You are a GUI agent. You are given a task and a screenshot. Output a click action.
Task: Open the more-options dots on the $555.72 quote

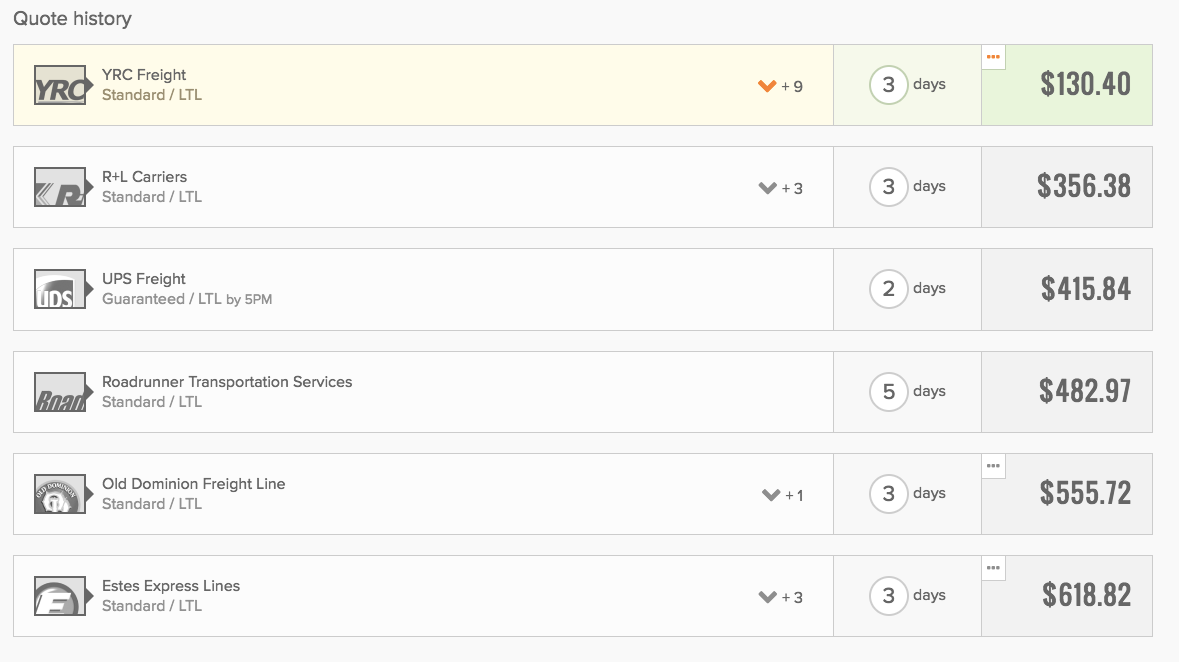coord(993,466)
